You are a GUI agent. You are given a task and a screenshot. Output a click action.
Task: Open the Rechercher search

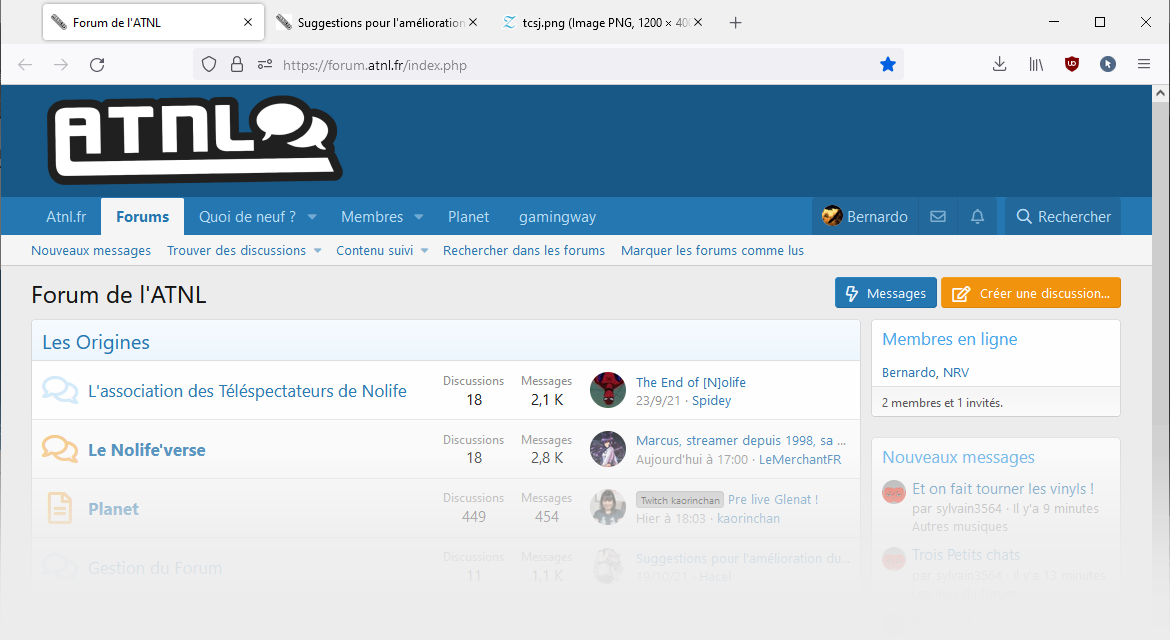click(1063, 216)
